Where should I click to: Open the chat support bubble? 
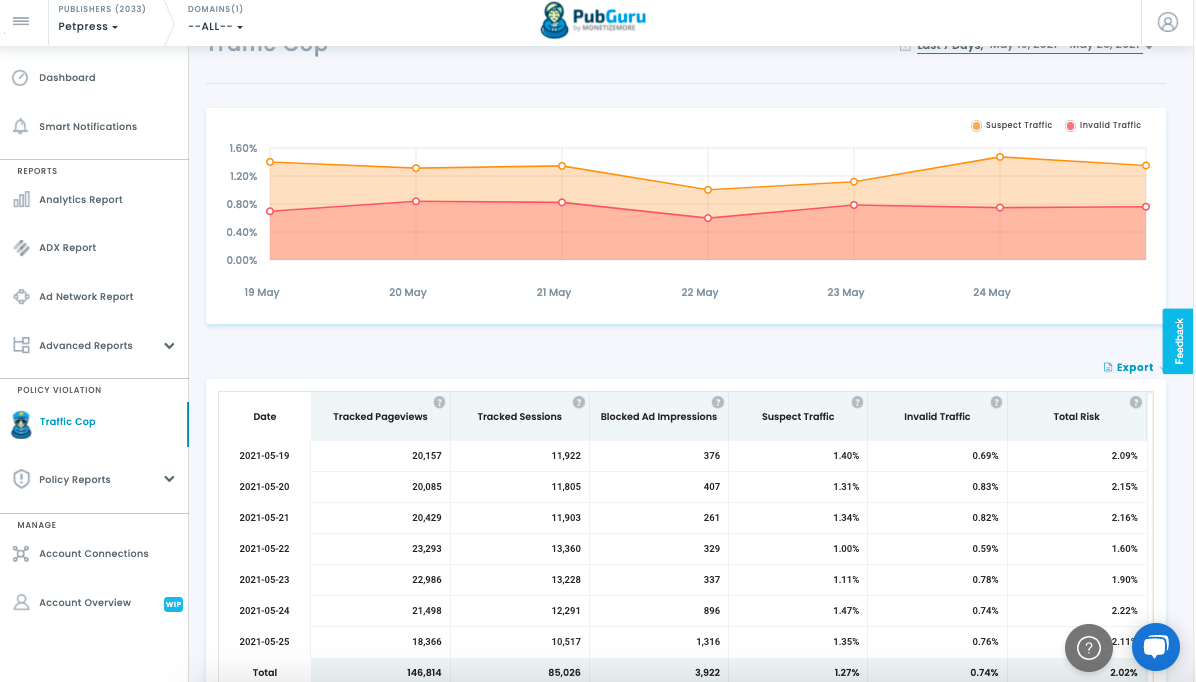click(x=1156, y=647)
